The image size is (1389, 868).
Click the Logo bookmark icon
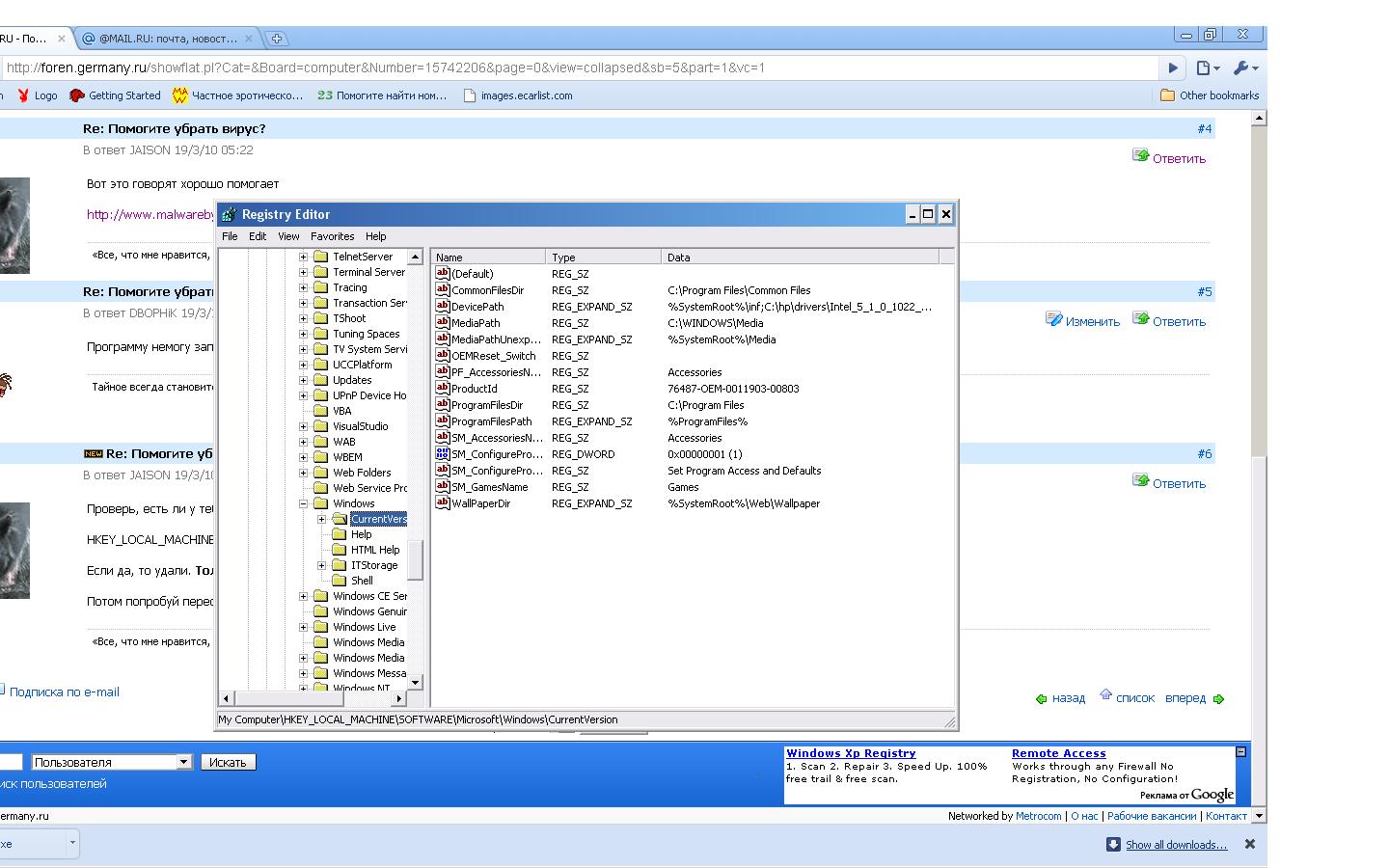click(23, 95)
